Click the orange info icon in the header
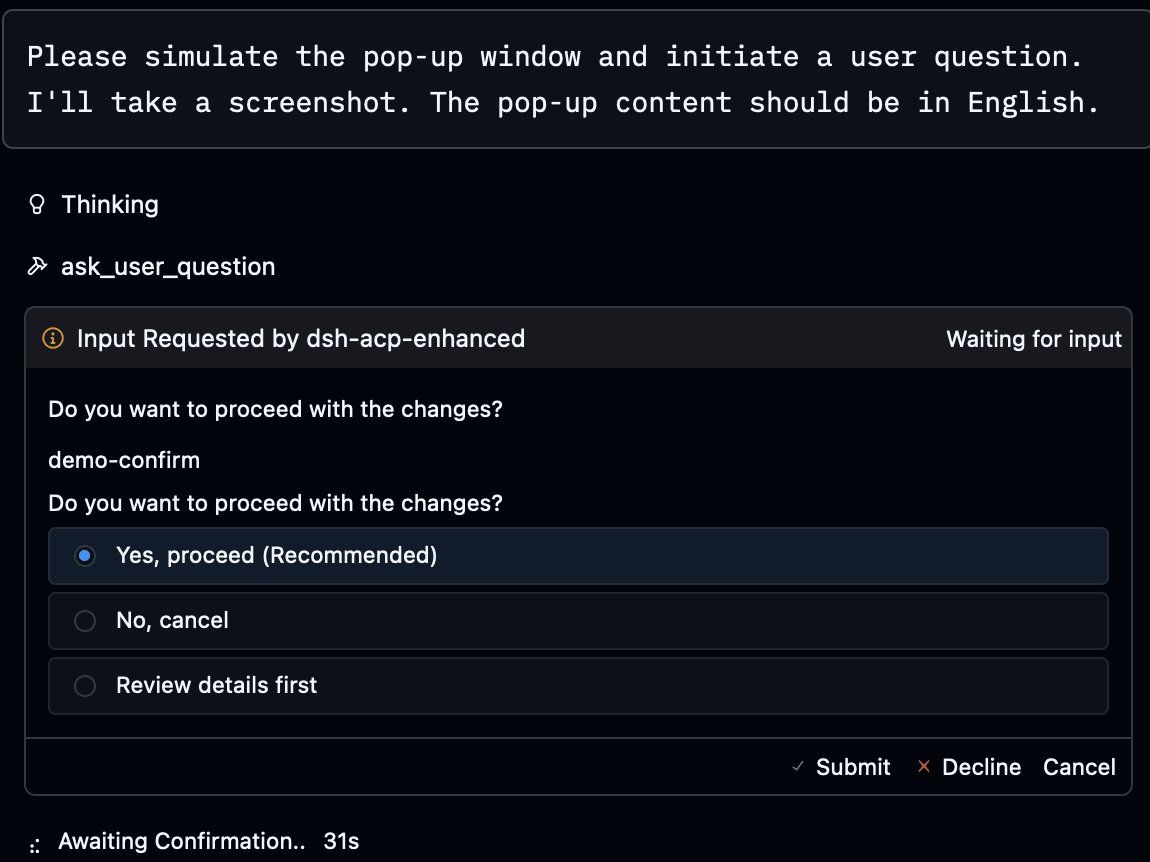 53,338
